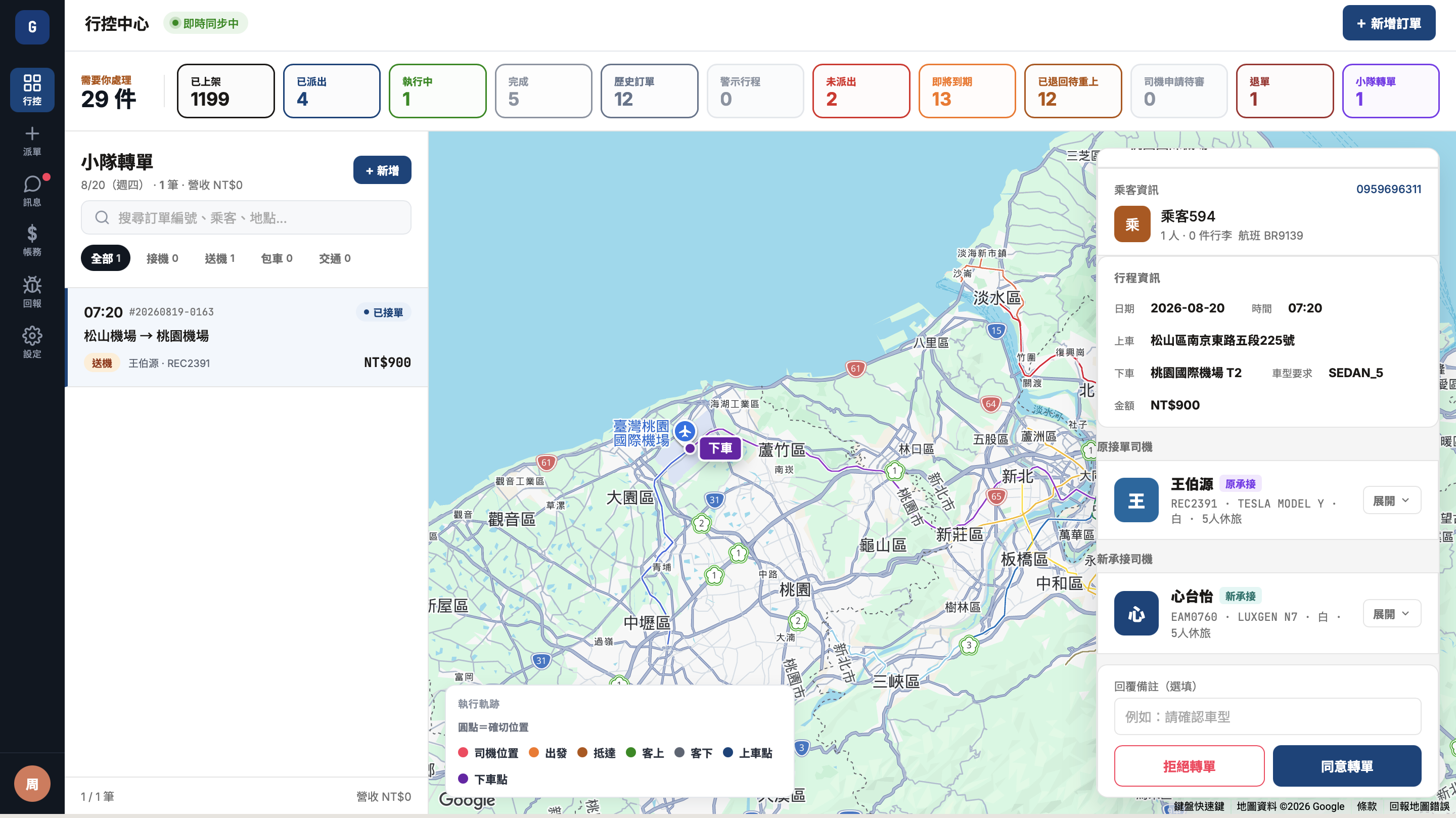Image resolution: width=1456 pixels, height=818 pixels.
Task: Click the 同意轉單 button
Action: point(1347,766)
